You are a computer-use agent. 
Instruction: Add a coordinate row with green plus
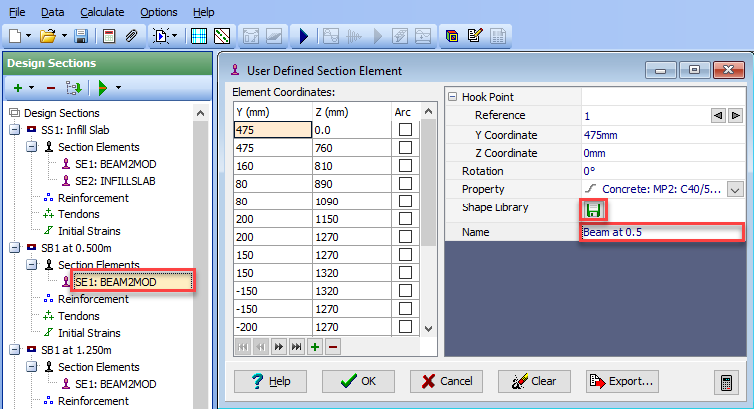tap(314, 347)
